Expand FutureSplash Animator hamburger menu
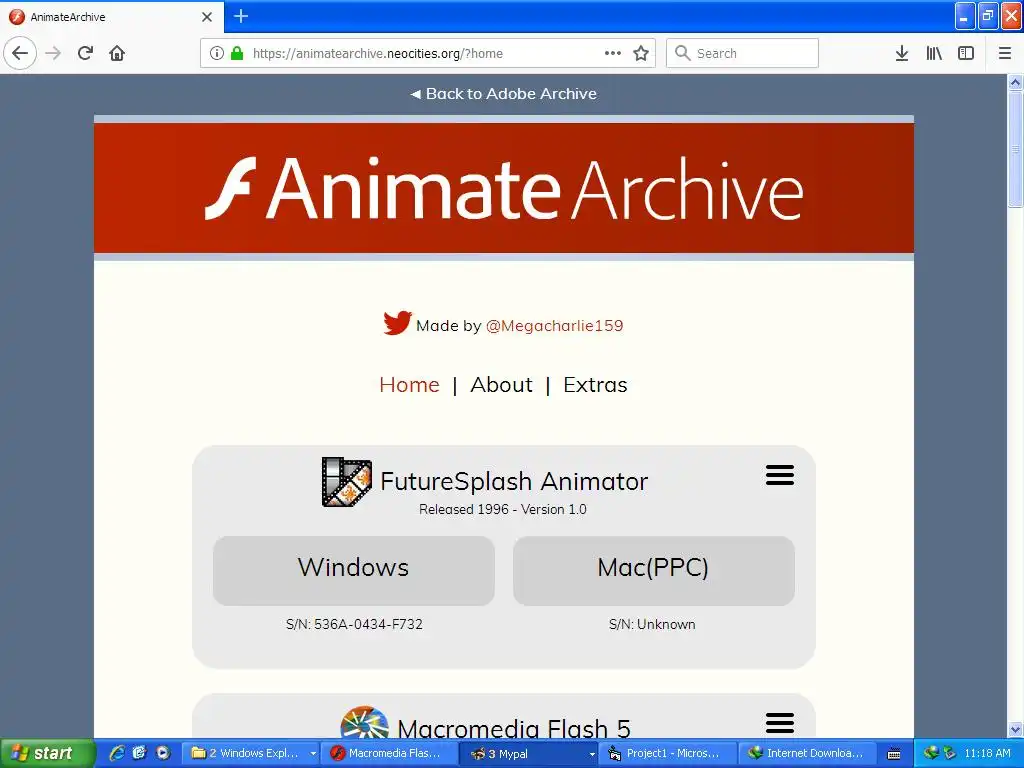 pyautogui.click(x=780, y=475)
